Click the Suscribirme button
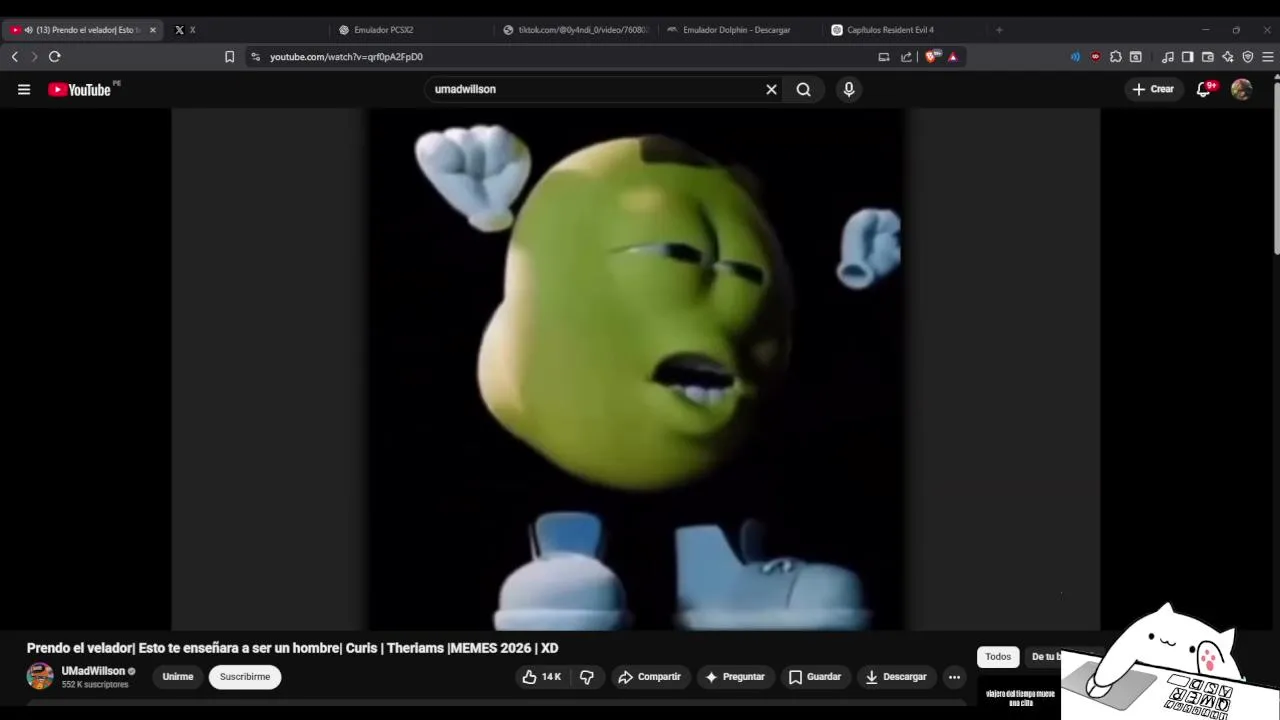Screen dimensions: 1280x720 [245, 677]
